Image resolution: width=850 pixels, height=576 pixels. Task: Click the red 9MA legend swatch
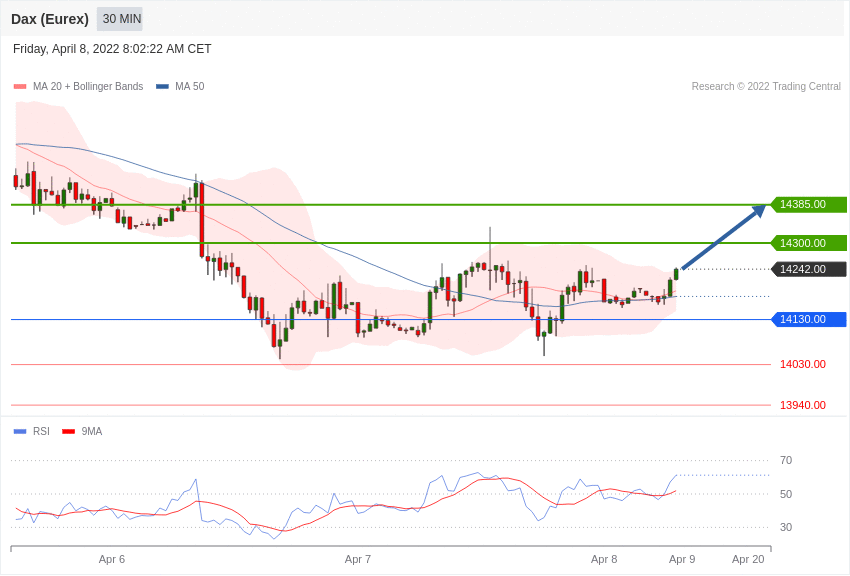tap(68, 432)
